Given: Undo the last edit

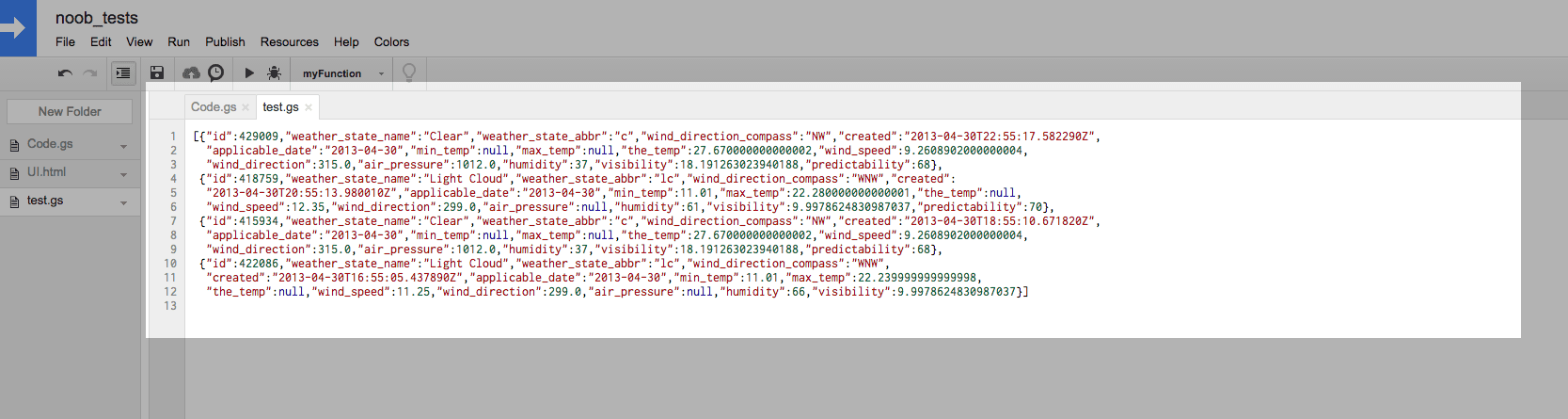Looking at the screenshot, I should click(65, 73).
